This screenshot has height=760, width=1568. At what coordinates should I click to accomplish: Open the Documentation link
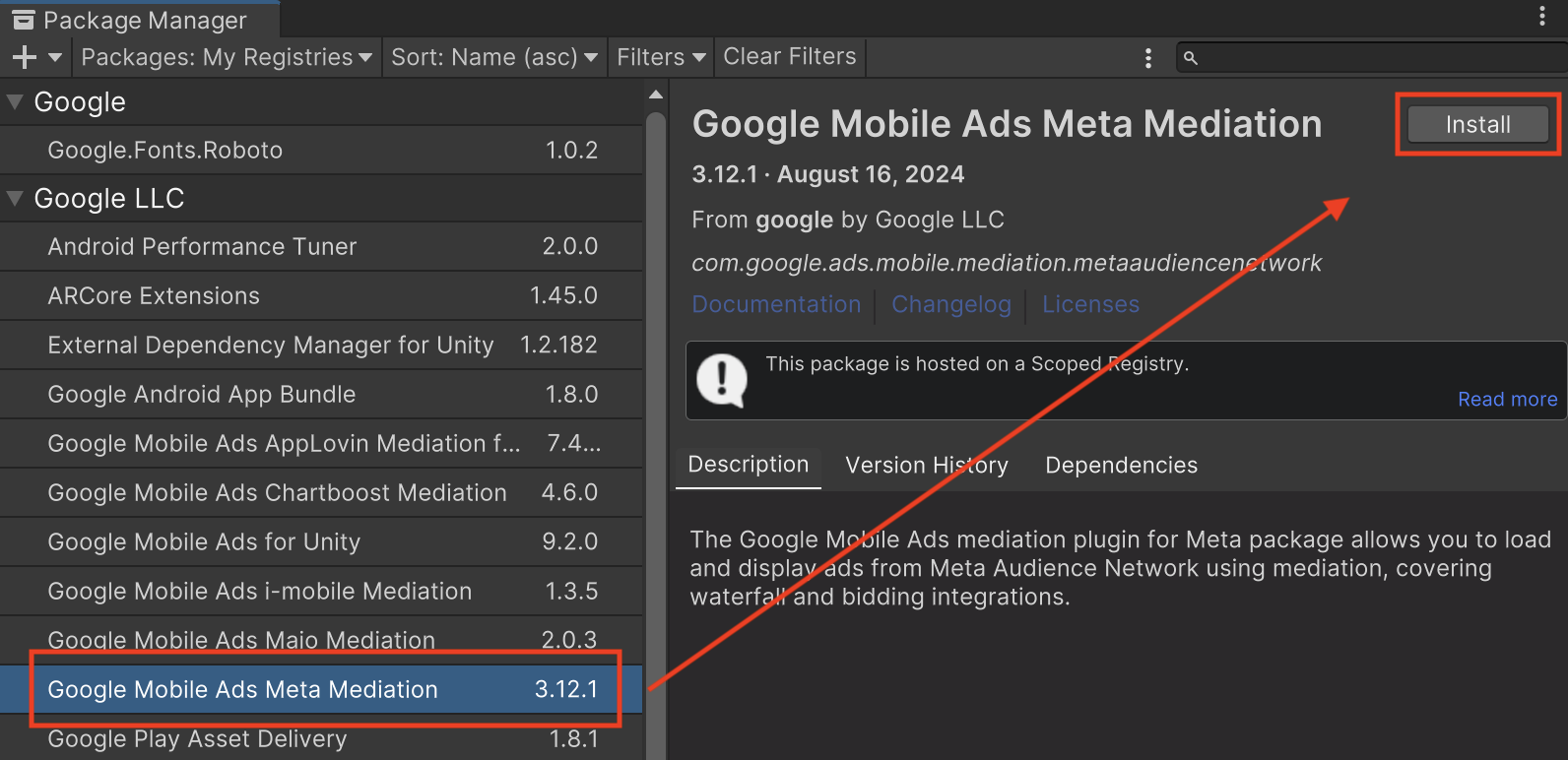tap(776, 305)
